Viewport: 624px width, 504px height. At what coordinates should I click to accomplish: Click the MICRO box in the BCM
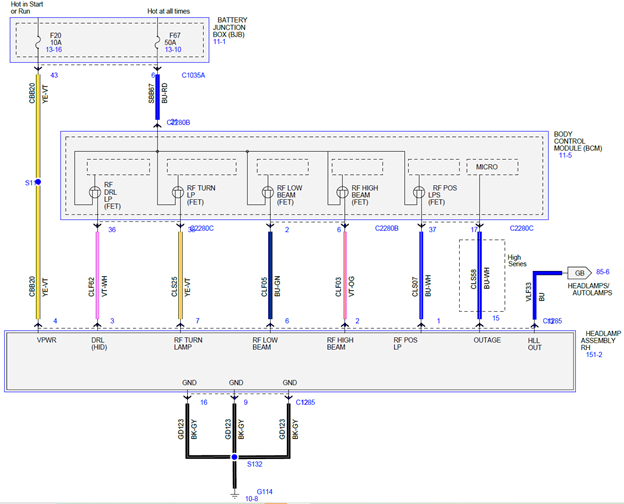492,167
